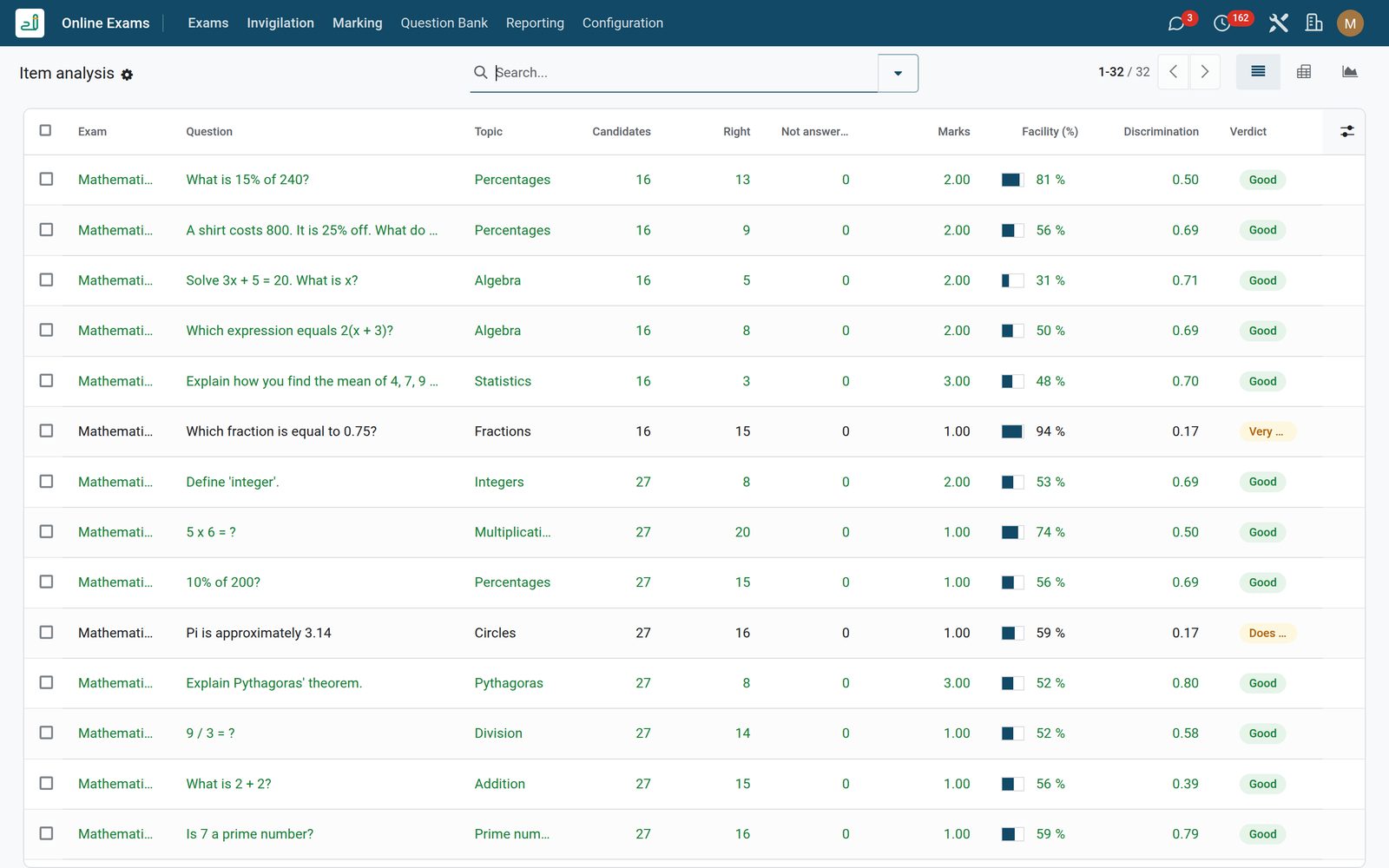Open question 'Explain Pythagoras' theorem.'
Screen dimensions: 1389x868
(274, 683)
